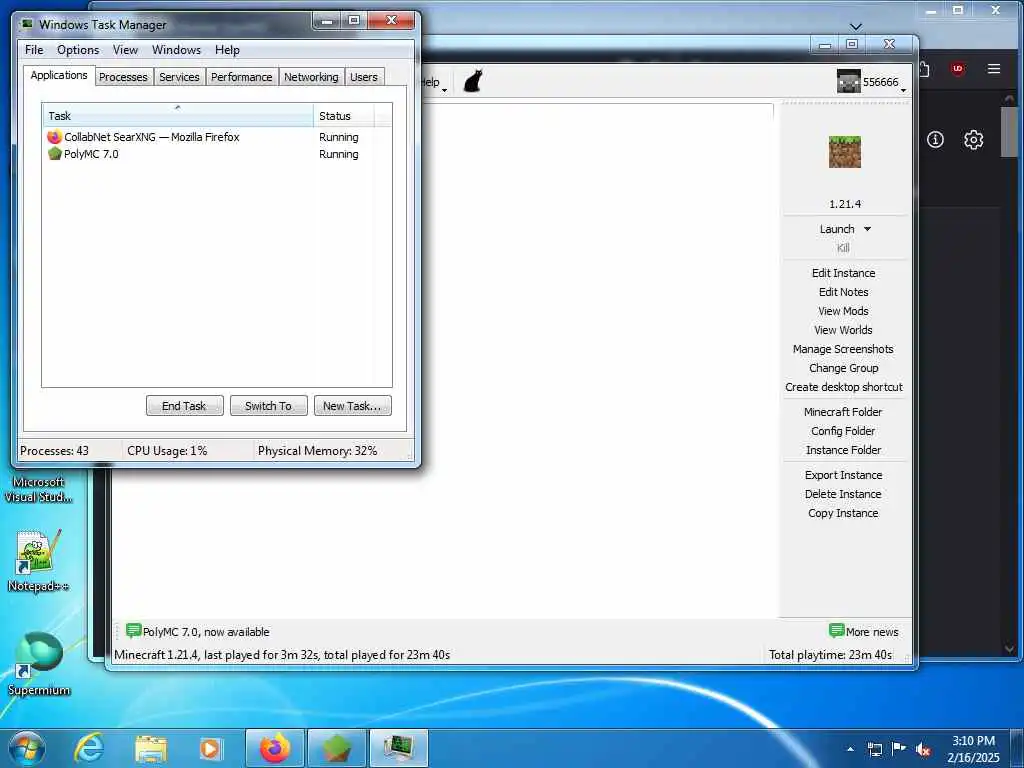Show hidden tray icons arrow
The height and width of the screenshot is (768, 1024).
coord(850,750)
